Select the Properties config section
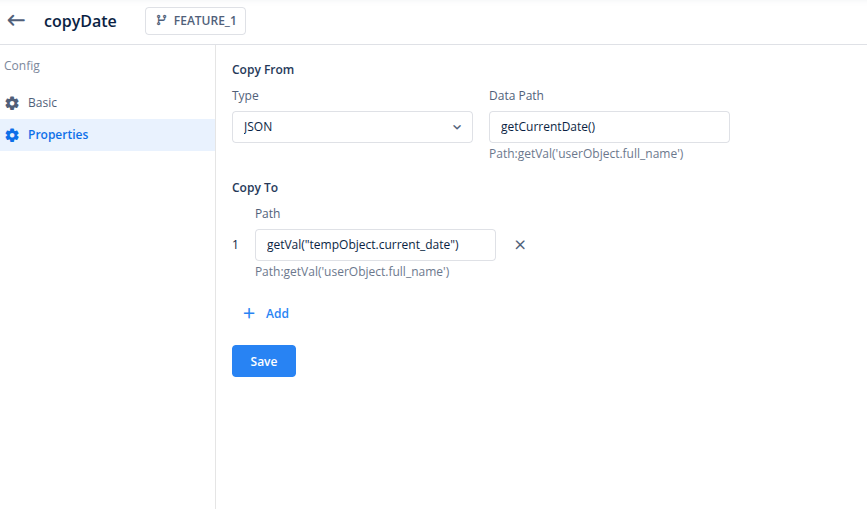The image size is (867, 509). point(107,135)
